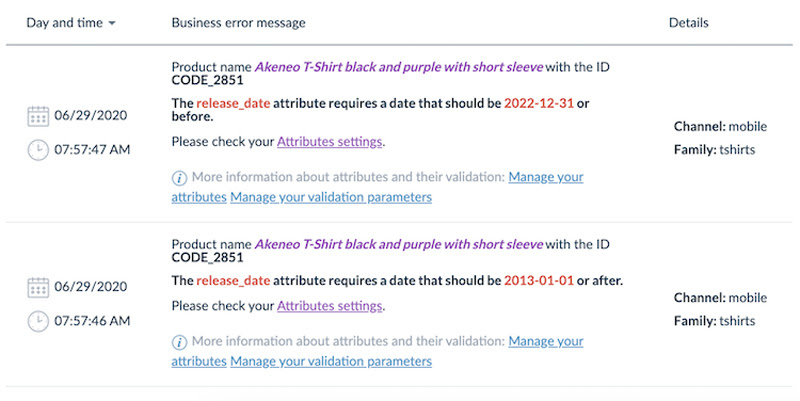Click the clock icon beside 07:57:47 AM
The height and width of the screenshot is (401, 800).
tap(38, 149)
